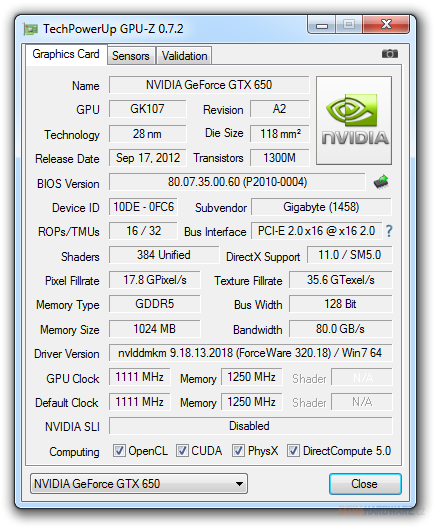Click the Technology field 28 nm
Viewport: 435px width, 527px height.
pyautogui.click(x=147, y=134)
